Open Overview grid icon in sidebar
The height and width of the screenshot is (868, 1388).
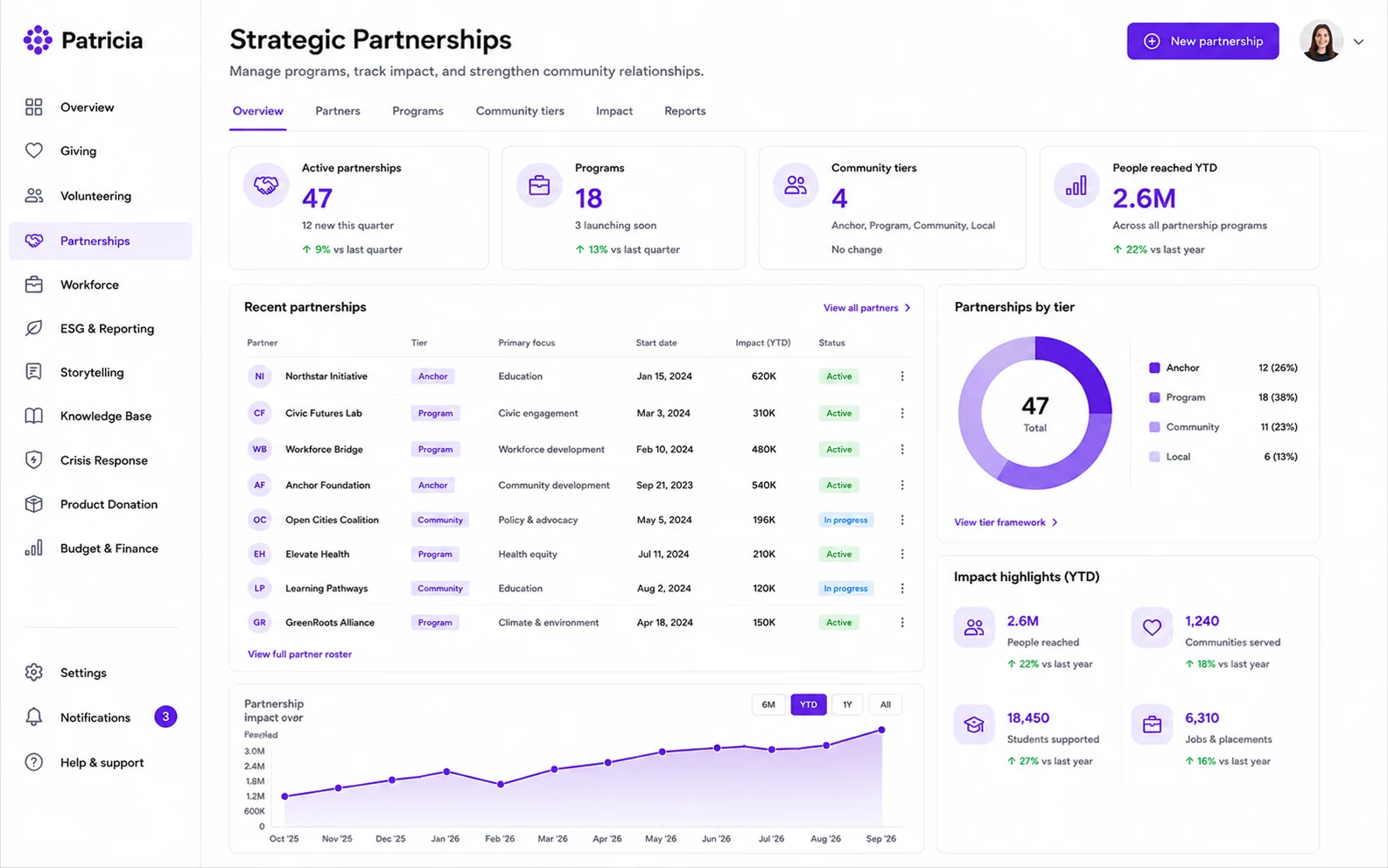[34, 107]
